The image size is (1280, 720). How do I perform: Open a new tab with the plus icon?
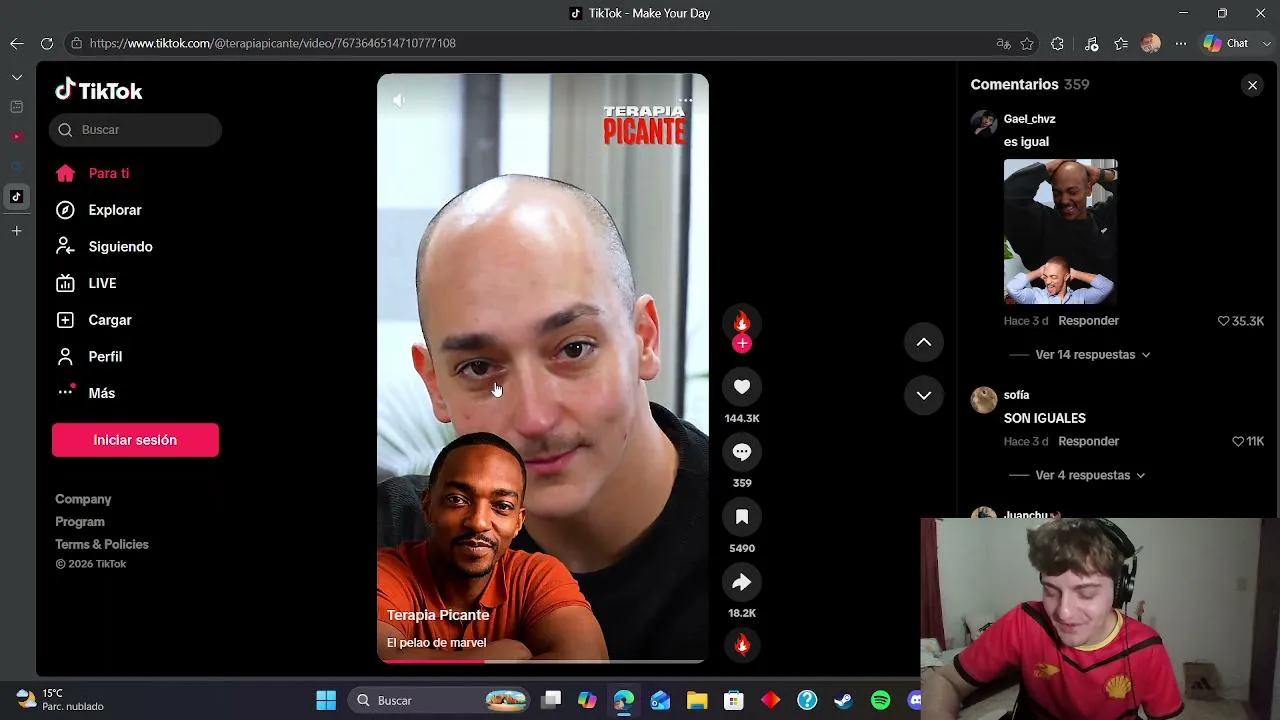pos(16,231)
